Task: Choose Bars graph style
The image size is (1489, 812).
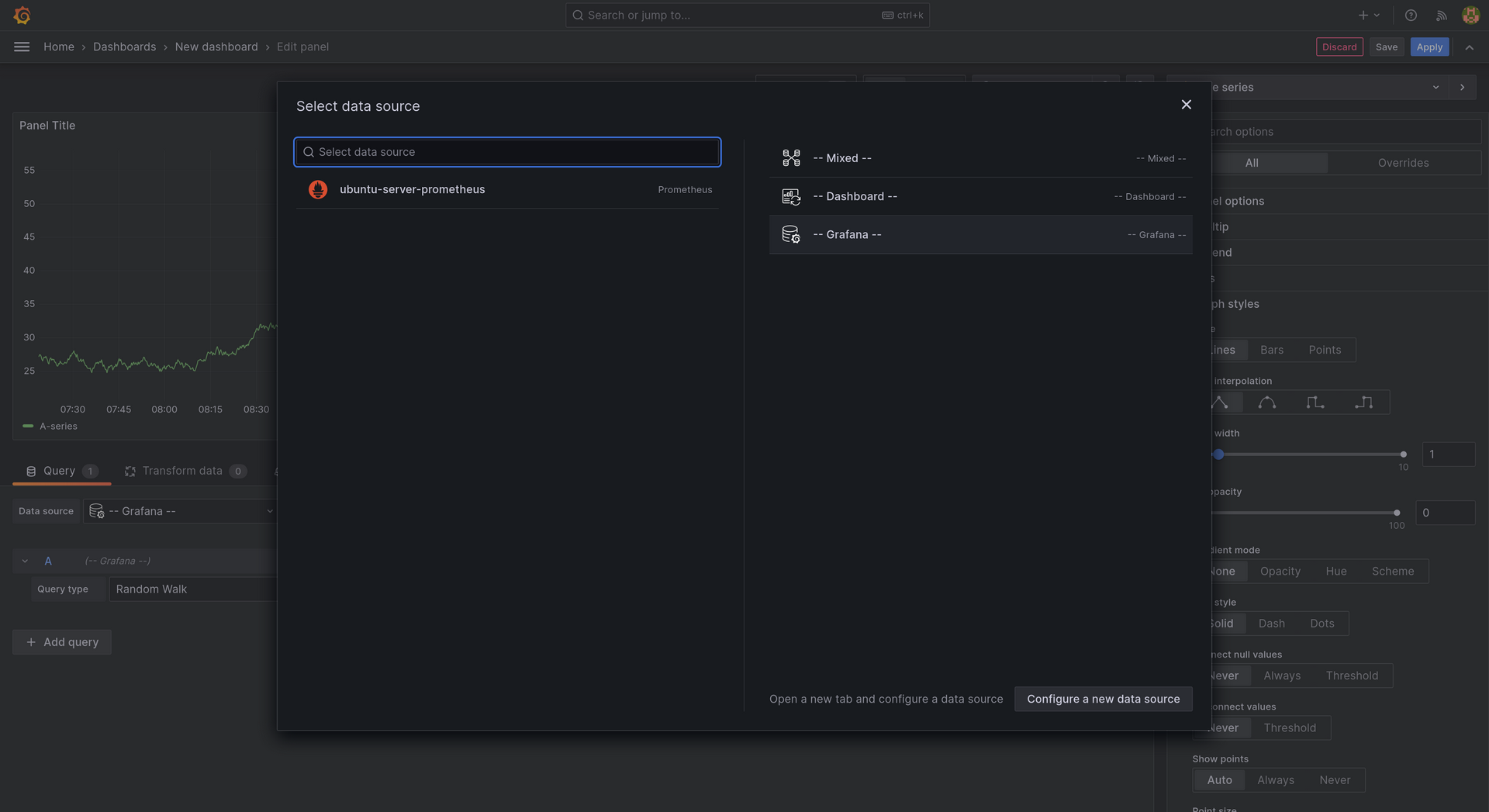Action: click(x=1272, y=350)
